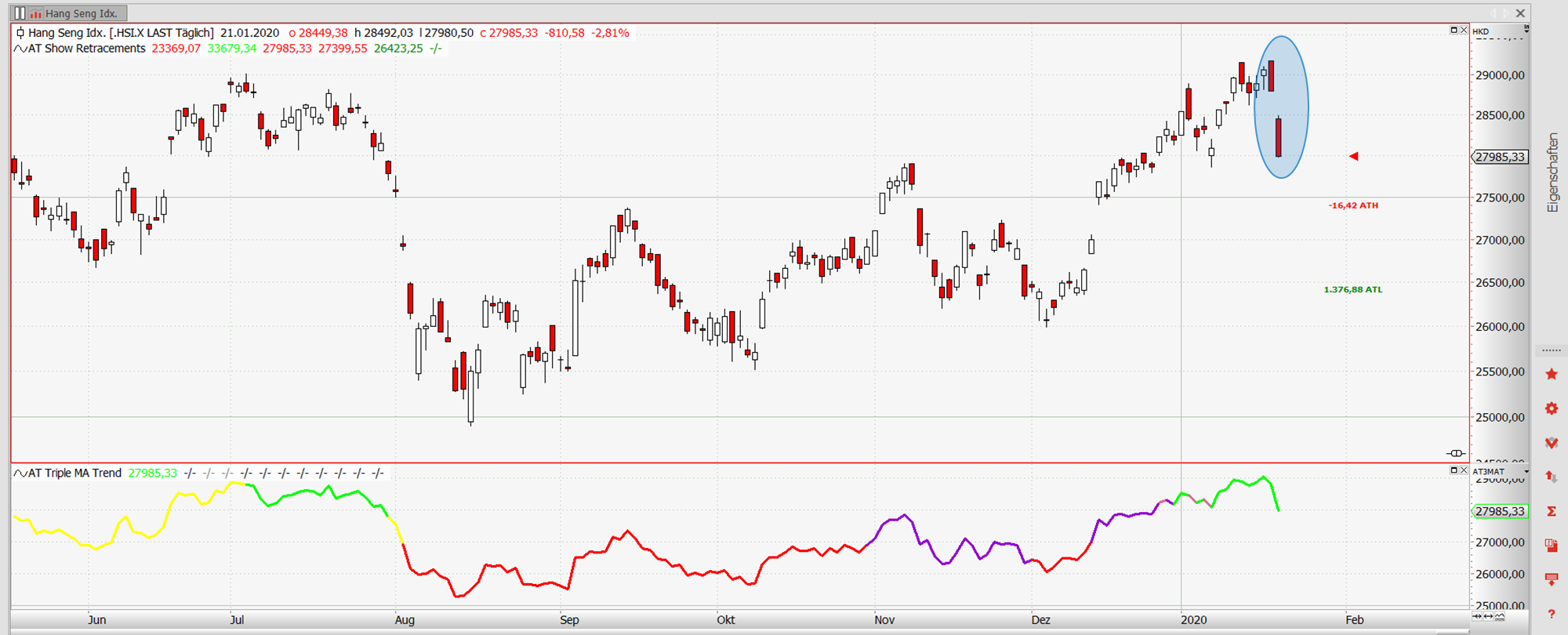Click the red price marker triangle
Image resolution: width=1568 pixels, height=635 pixels.
1353,157
